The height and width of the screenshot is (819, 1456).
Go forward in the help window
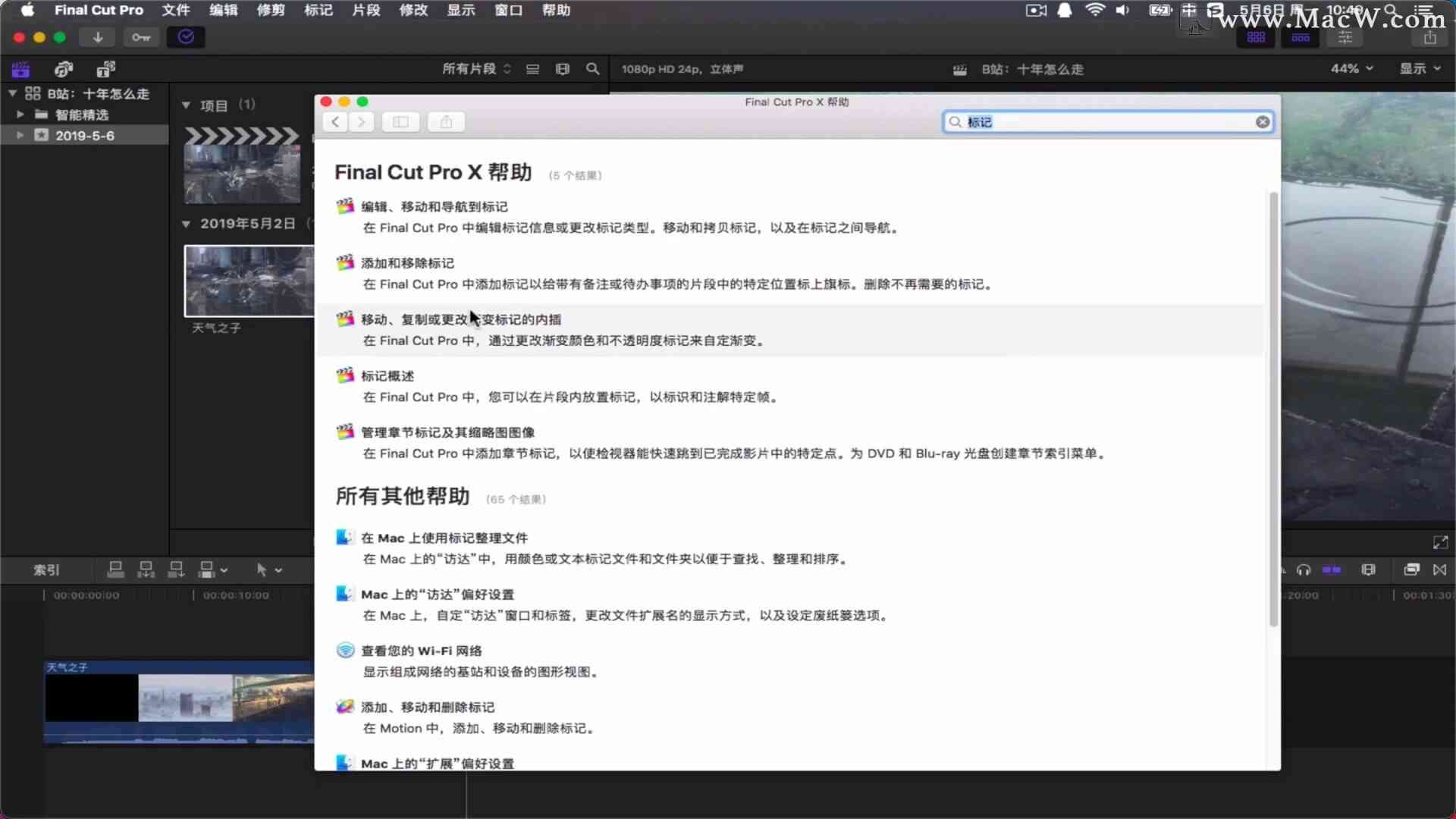click(x=362, y=122)
